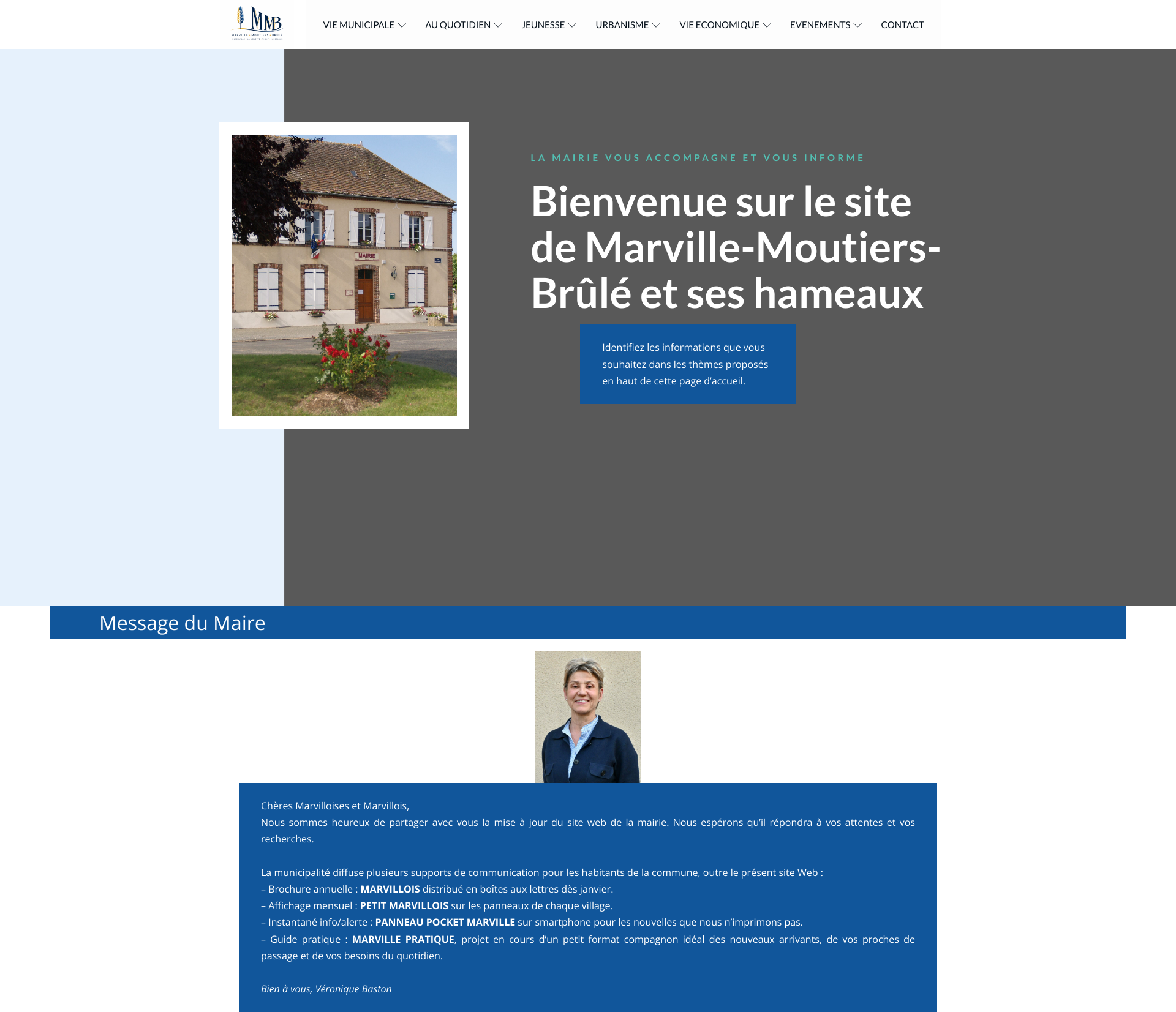Expand the chevron next to VIE MUNICIPALE

coord(402,25)
